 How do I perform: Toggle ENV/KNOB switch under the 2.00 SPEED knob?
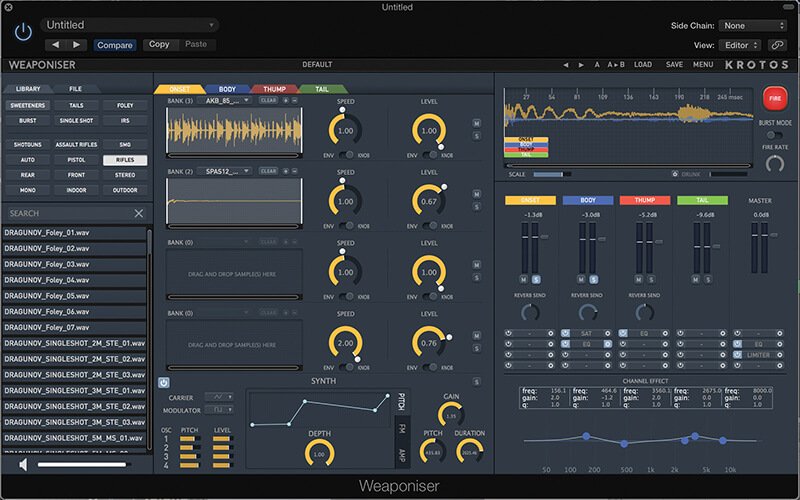(346, 367)
